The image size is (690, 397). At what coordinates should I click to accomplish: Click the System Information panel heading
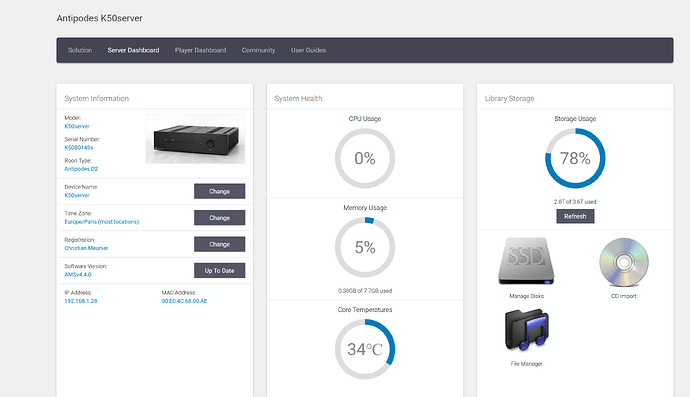point(97,99)
